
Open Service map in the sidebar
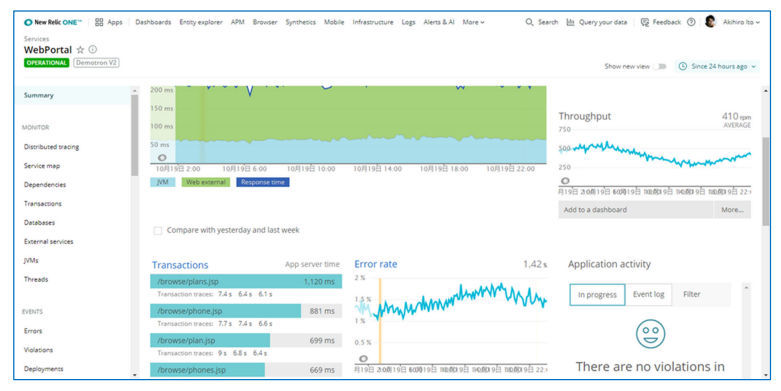point(42,166)
